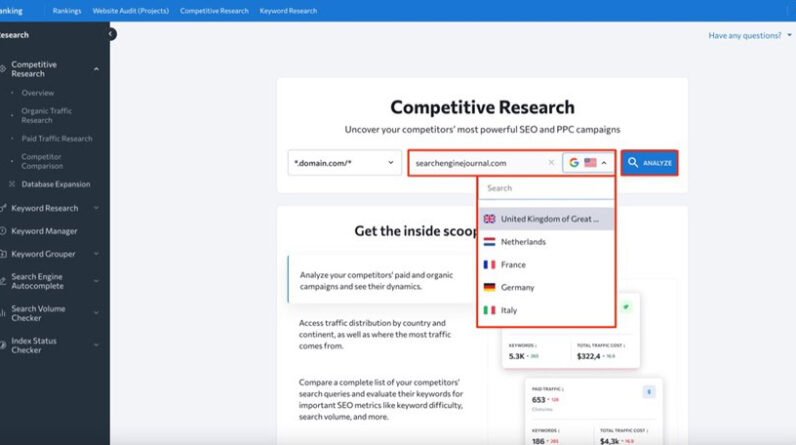
Task: Go to Competitive Research top tab
Action: point(214,11)
